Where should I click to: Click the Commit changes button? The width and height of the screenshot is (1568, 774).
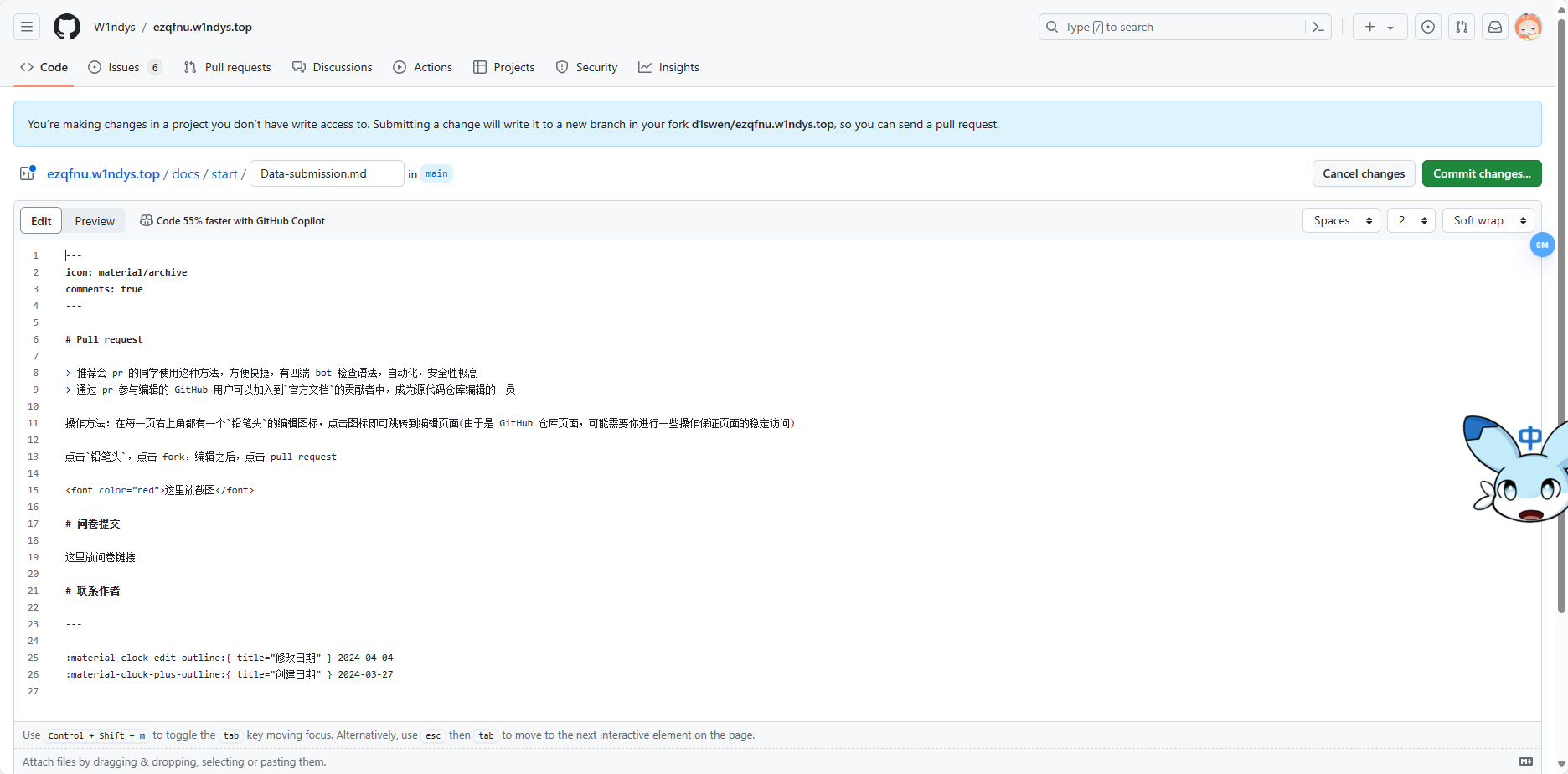pyautogui.click(x=1482, y=173)
